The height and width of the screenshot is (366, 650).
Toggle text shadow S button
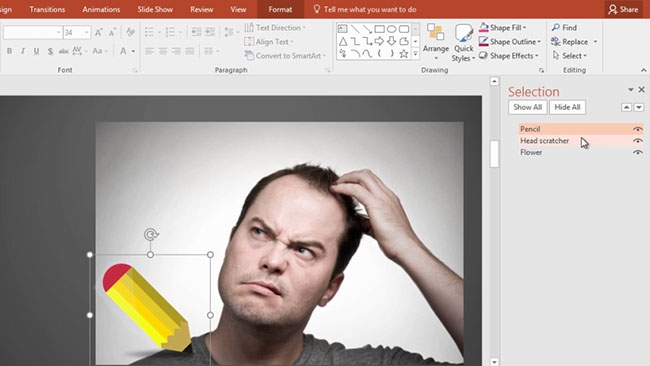pos(50,51)
